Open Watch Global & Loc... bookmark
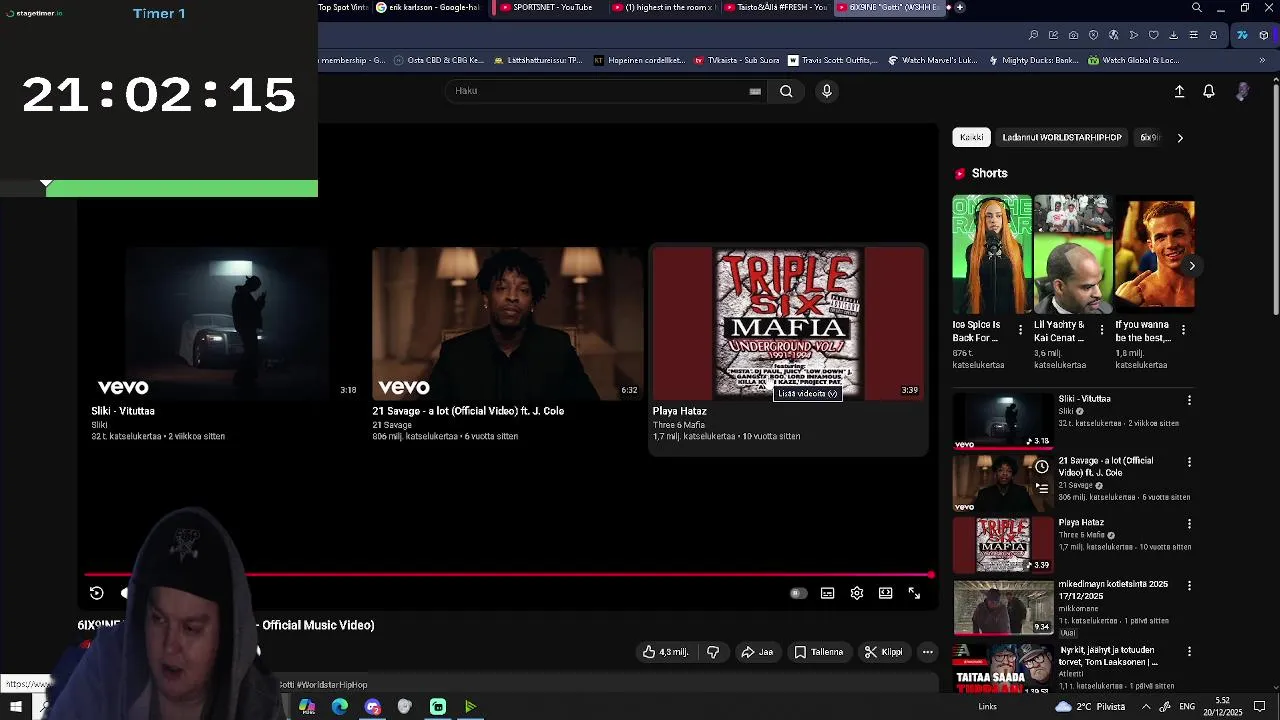This screenshot has width=1280, height=720. point(1132,60)
